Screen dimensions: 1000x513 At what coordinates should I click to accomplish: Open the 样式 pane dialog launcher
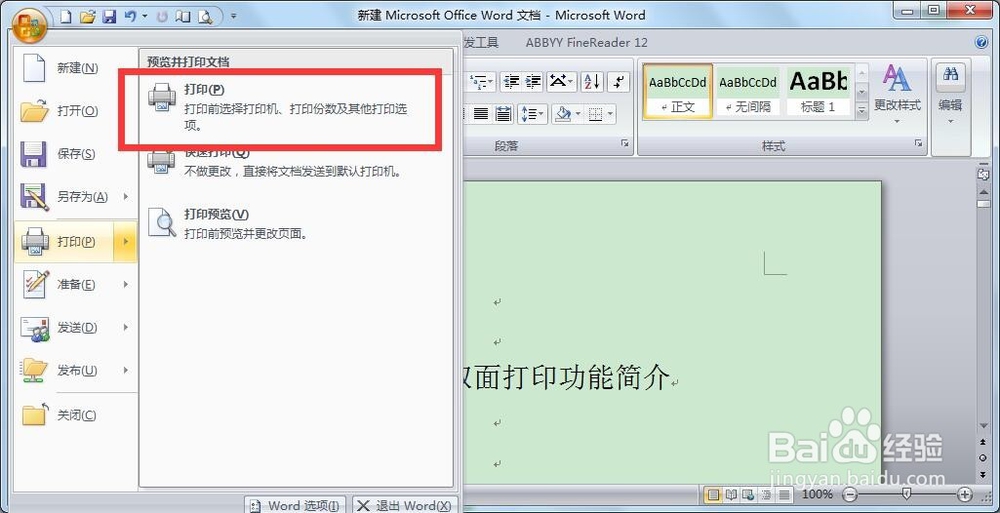tap(918, 144)
